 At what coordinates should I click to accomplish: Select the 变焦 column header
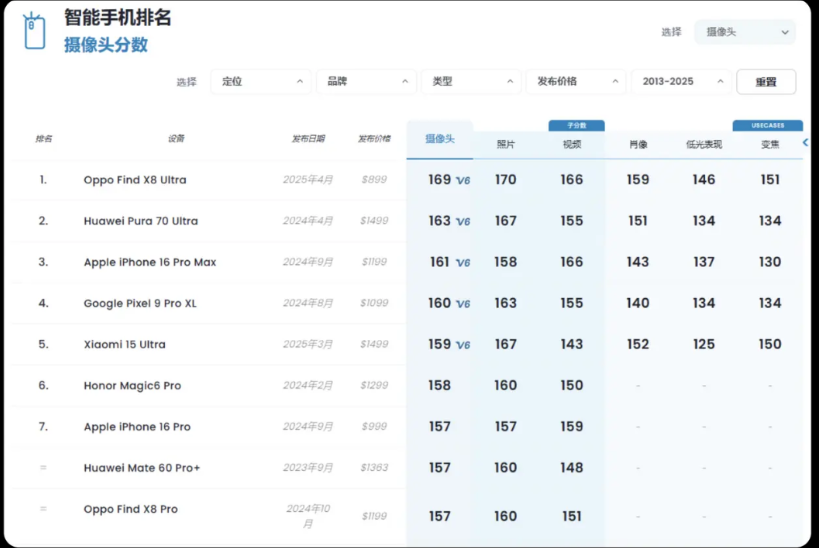point(770,145)
